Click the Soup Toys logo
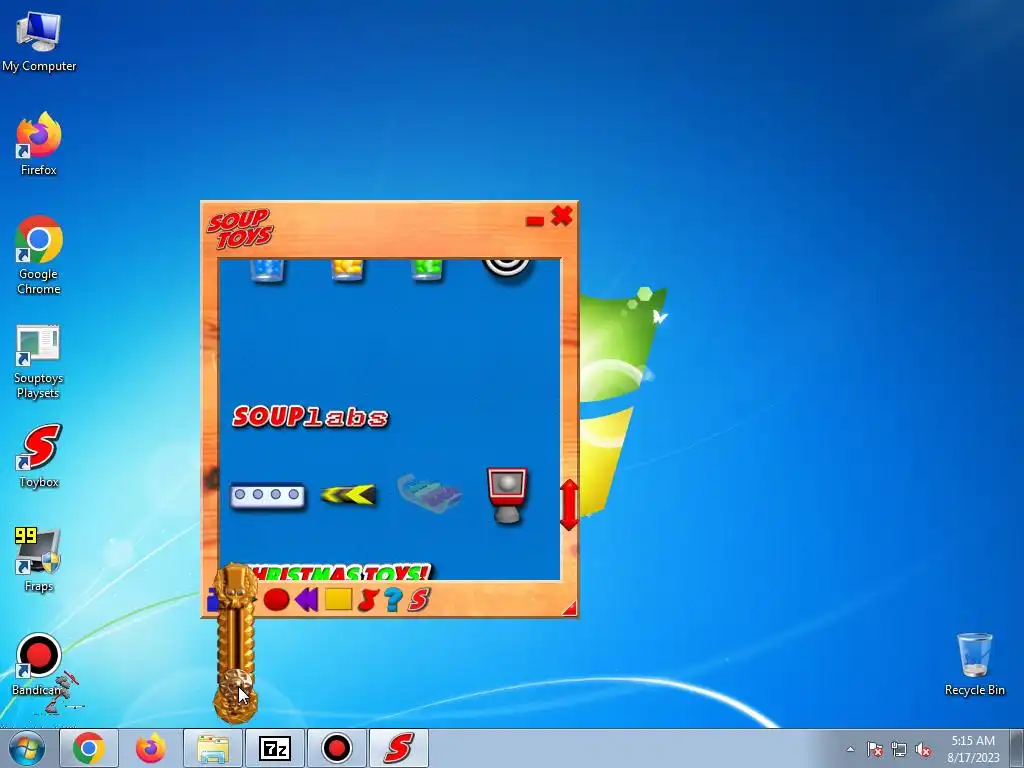Image resolution: width=1024 pixels, height=768 pixels. click(x=240, y=229)
